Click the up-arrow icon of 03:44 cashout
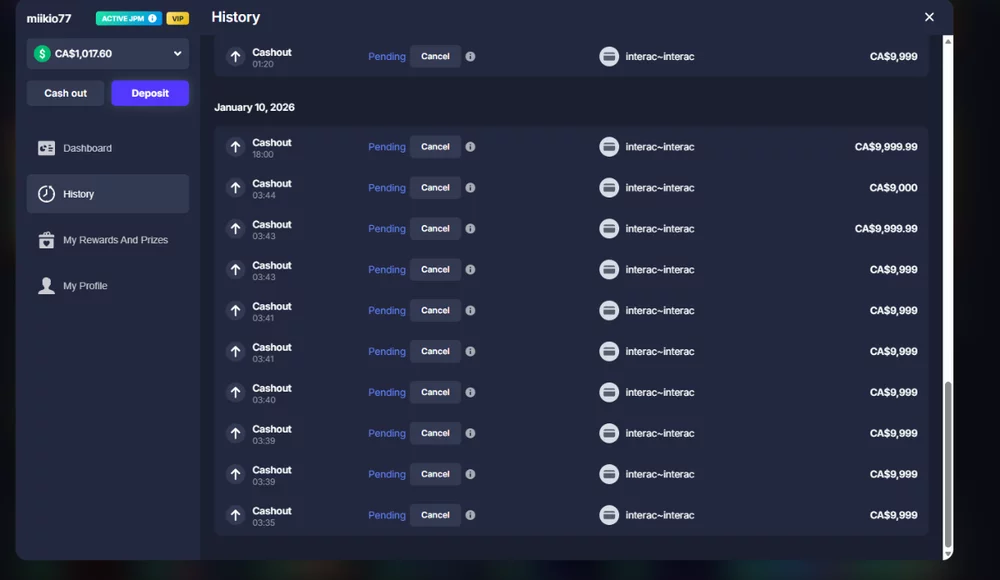 point(235,188)
